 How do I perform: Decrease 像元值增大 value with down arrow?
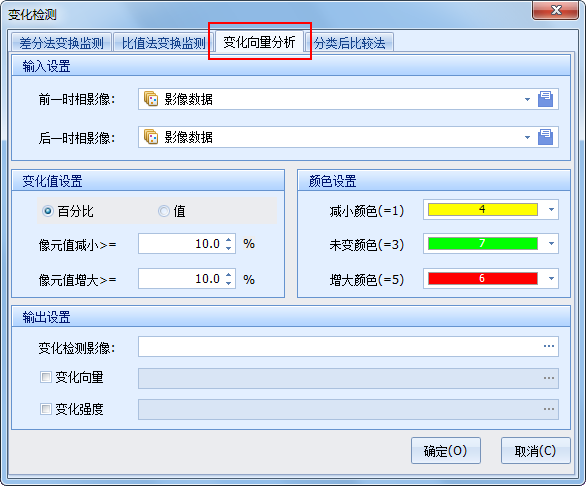point(229,283)
